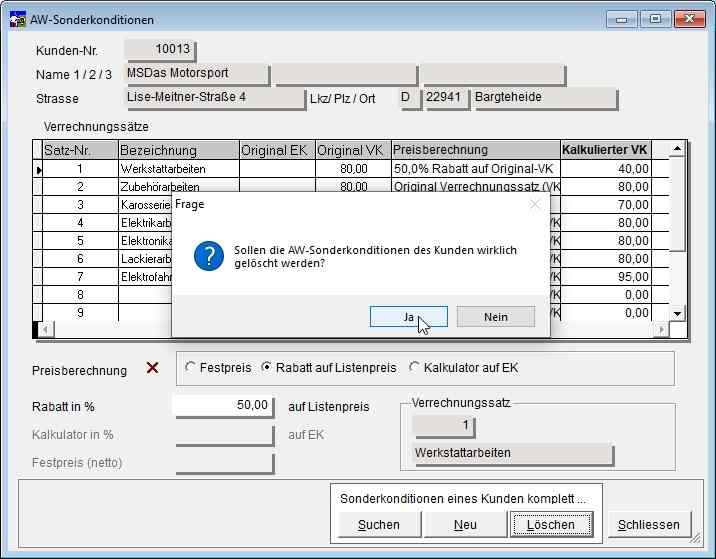
Task: Click the third Name field (Name 3)
Action: coord(493,74)
